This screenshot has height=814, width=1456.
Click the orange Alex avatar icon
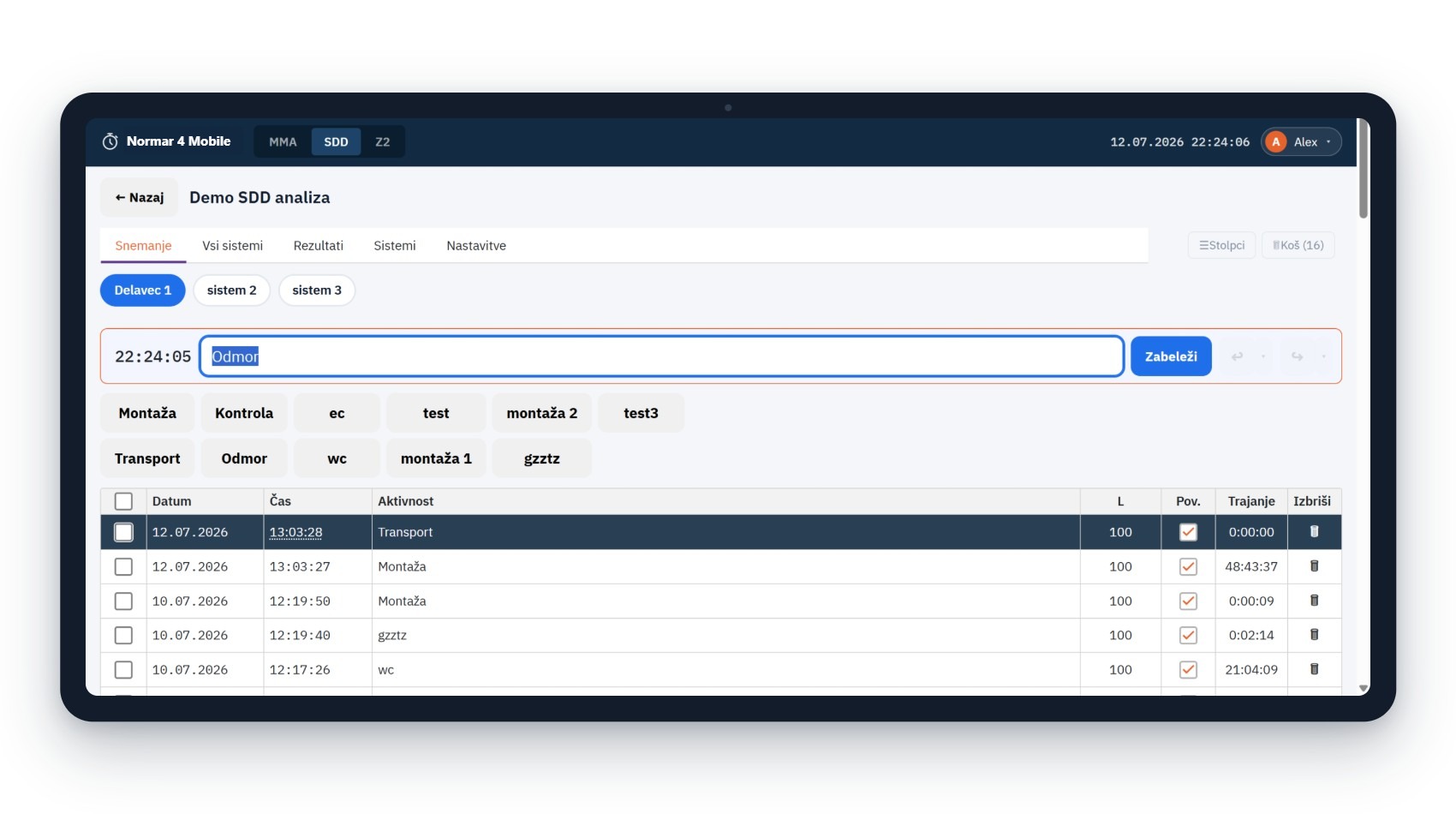[x=1275, y=142]
